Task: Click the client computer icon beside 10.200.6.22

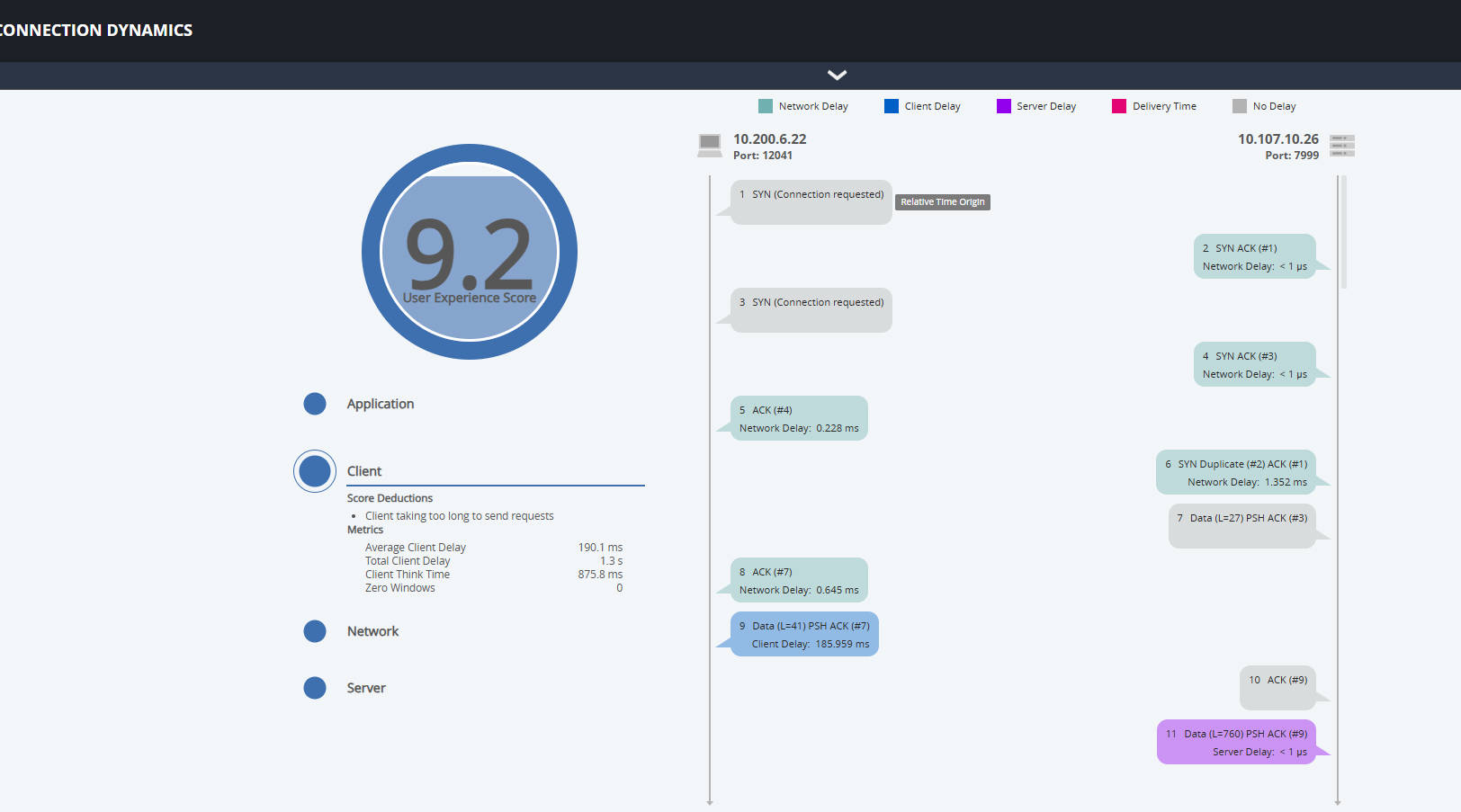Action: point(709,145)
